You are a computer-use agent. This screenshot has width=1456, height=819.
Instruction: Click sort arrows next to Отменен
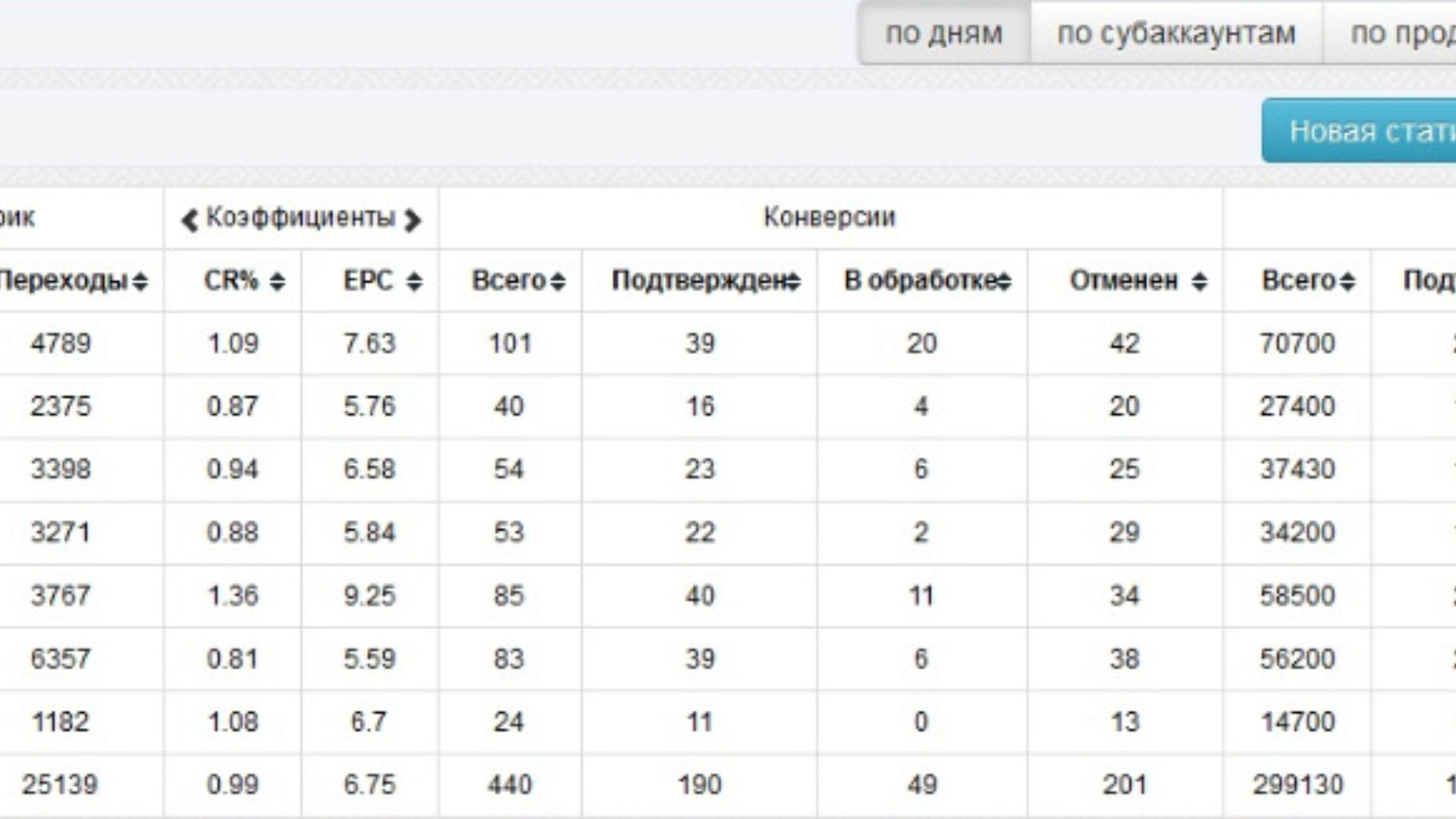point(1199,282)
